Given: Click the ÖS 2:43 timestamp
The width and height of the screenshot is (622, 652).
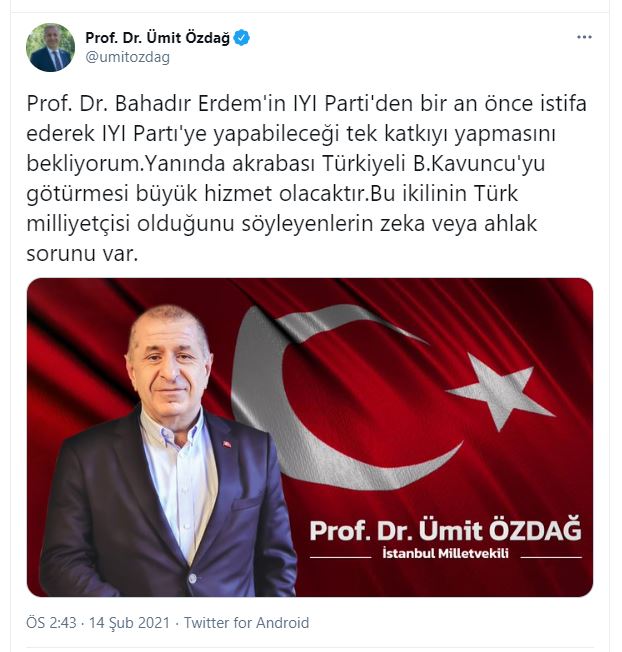Looking at the screenshot, I should [52, 622].
